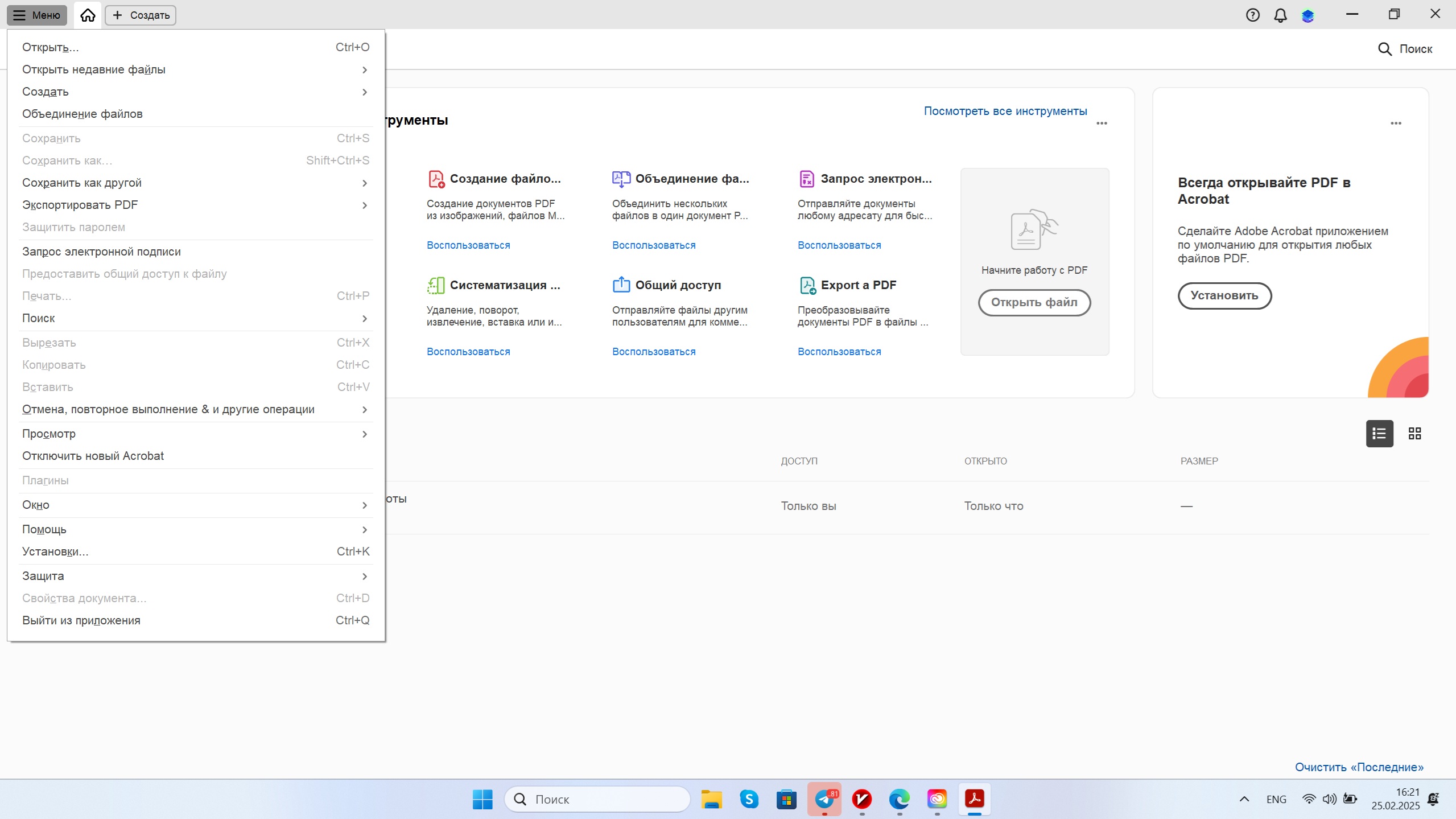The image size is (1456, 819).
Task: Click the ENG language indicator
Action: tap(1276, 799)
